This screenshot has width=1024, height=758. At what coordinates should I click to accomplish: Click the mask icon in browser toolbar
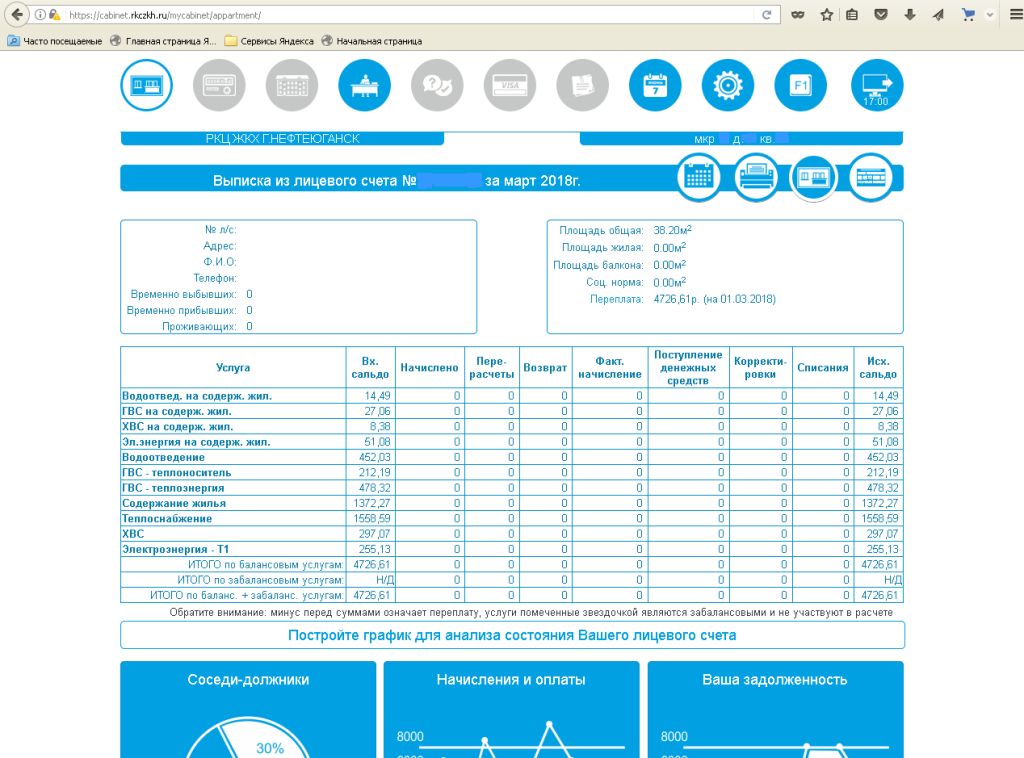[797, 15]
